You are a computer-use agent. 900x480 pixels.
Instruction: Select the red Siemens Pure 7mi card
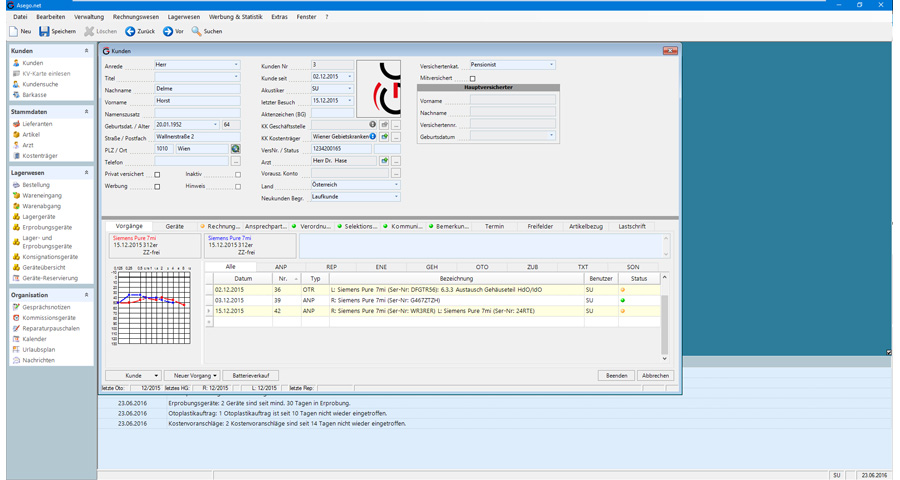pos(155,246)
